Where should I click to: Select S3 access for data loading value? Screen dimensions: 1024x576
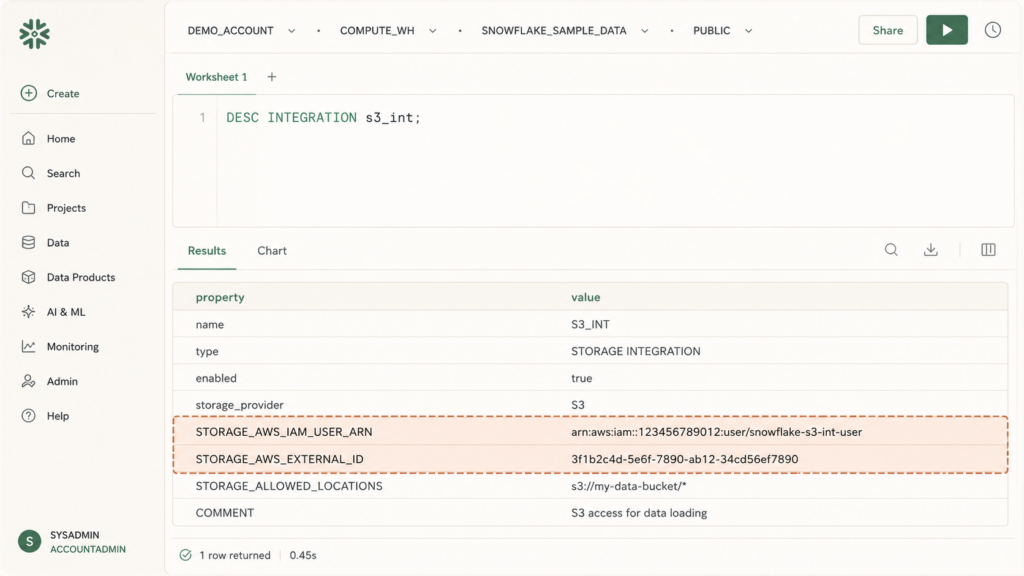click(639, 513)
